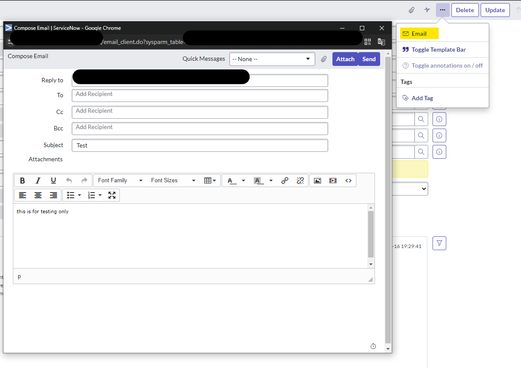Click the activity stream icon in header

427,10
